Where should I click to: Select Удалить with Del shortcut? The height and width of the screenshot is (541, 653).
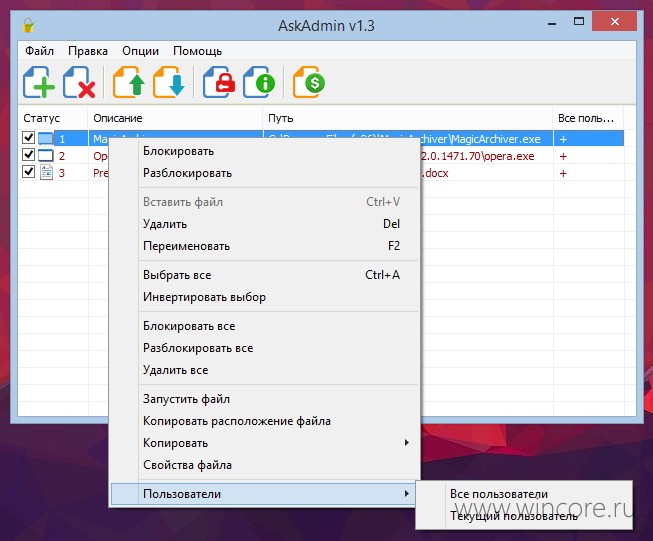coord(265,224)
